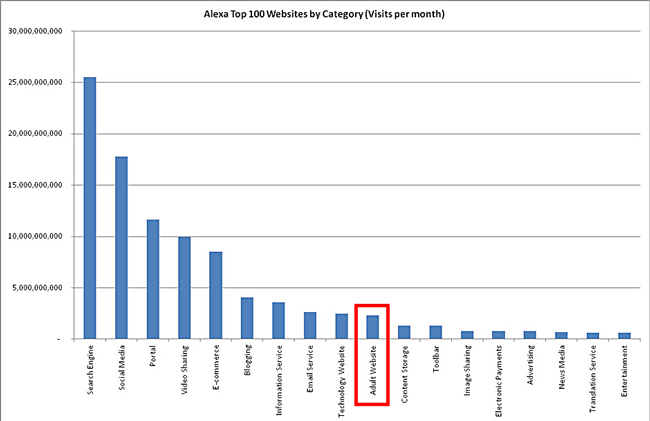Click the 'Portal' axis label
Screen dimensions: 650x421
click(153, 356)
